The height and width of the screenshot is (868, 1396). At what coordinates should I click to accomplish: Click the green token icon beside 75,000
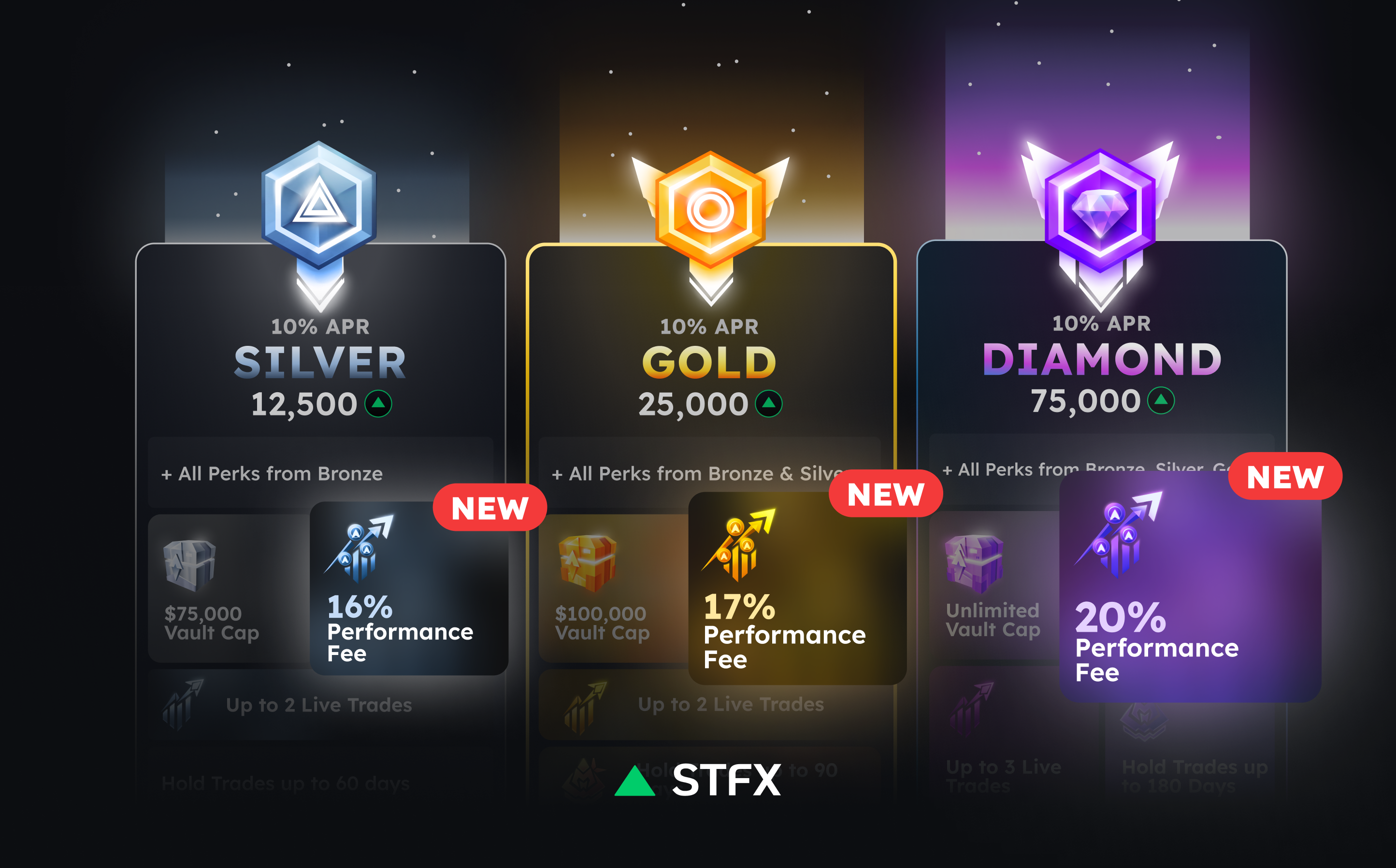[x=1161, y=400]
